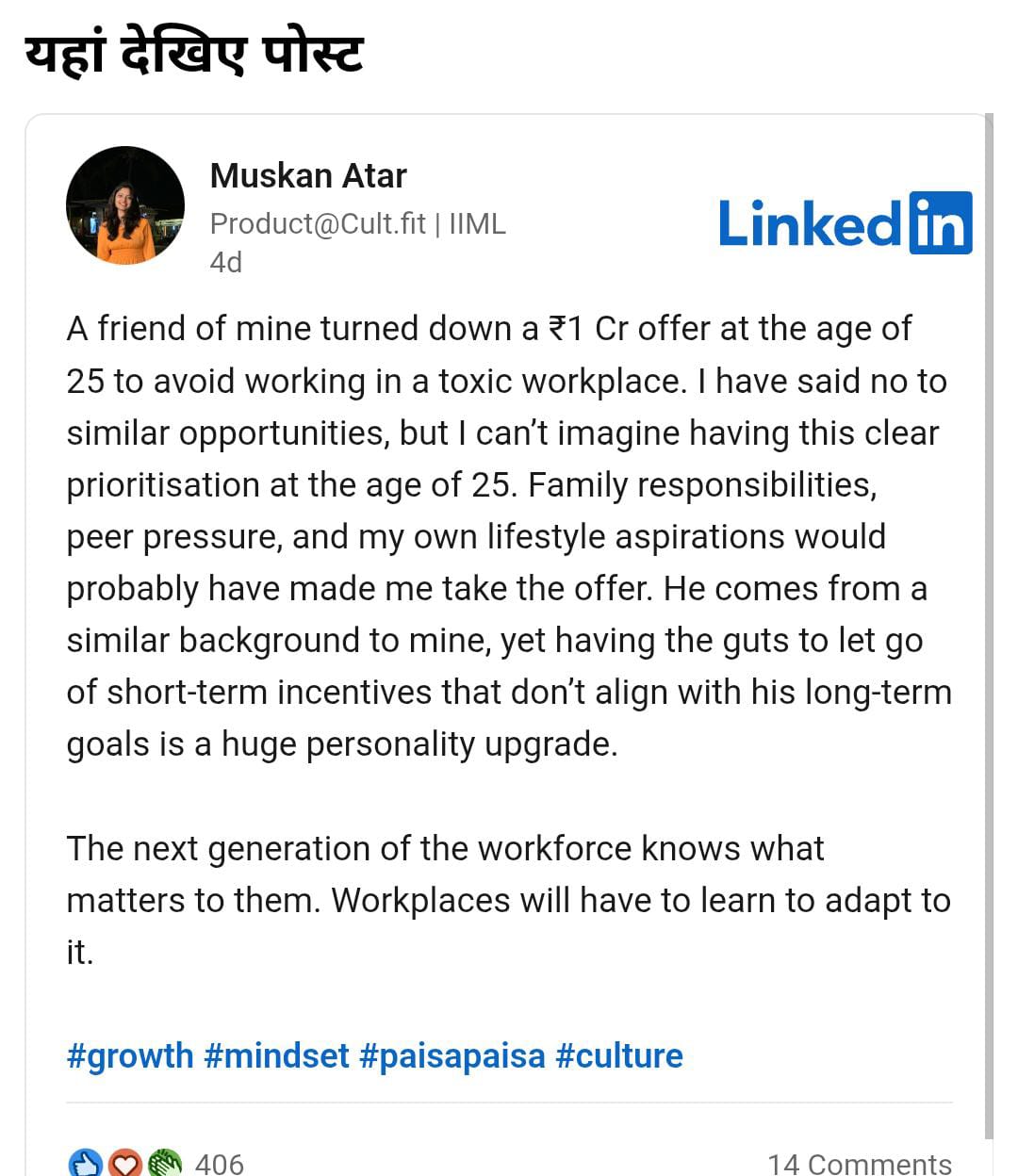
Task: Click the '4d' post timestamp
Action: point(226,262)
